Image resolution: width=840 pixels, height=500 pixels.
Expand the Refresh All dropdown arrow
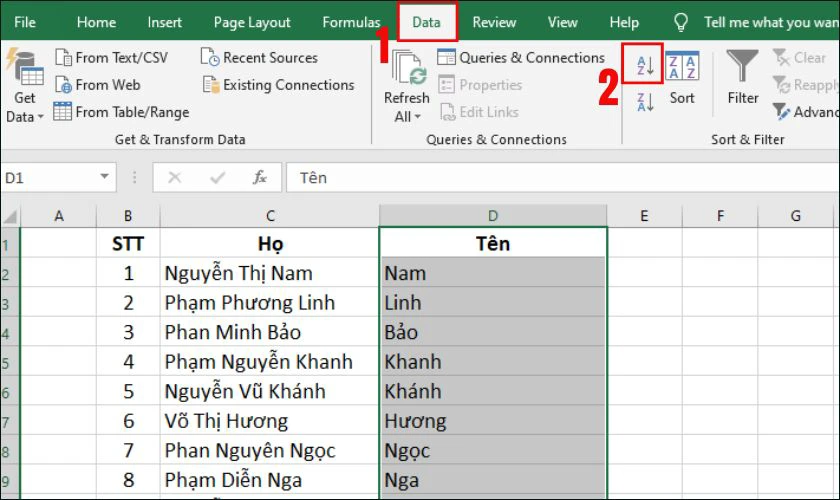418,117
